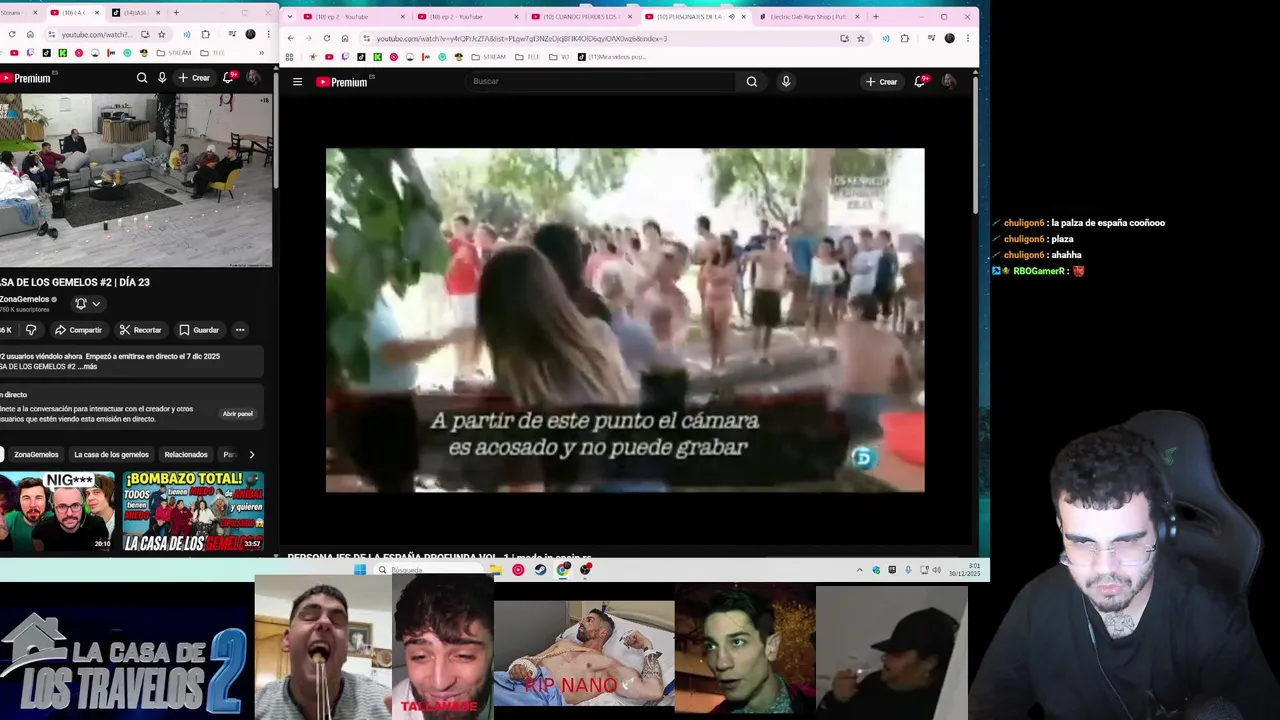Open new tab in left browser window
Viewport: 1280px width, 720px height.
176,13
